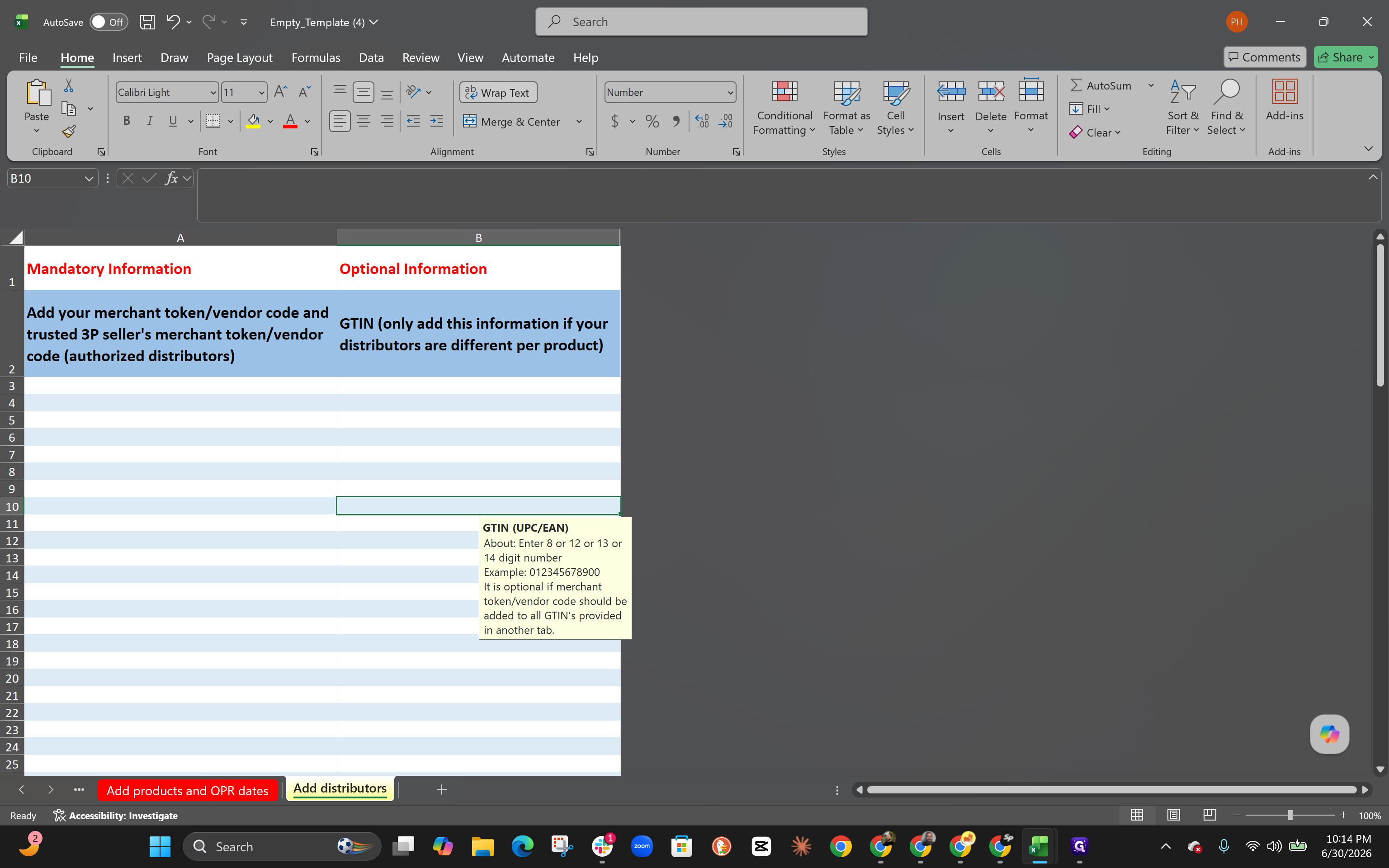The image size is (1389, 868).
Task: Apply the Borders icon
Action: pyautogui.click(x=213, y=121)
